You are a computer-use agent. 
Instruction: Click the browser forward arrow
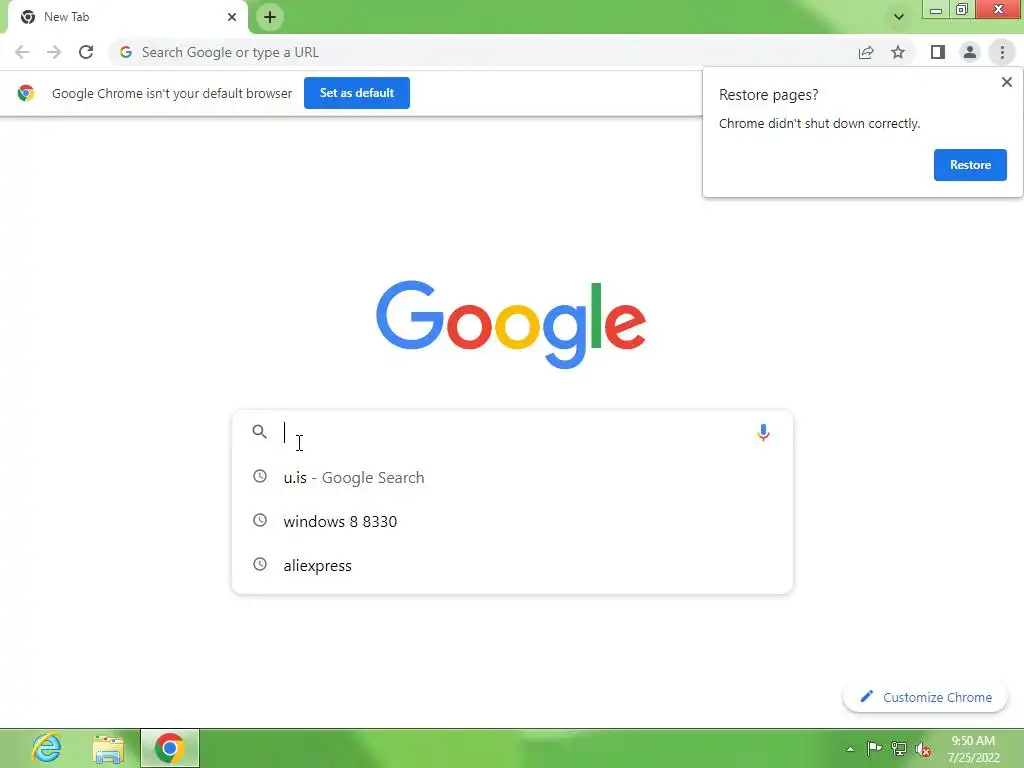click(x=54, y=52)
